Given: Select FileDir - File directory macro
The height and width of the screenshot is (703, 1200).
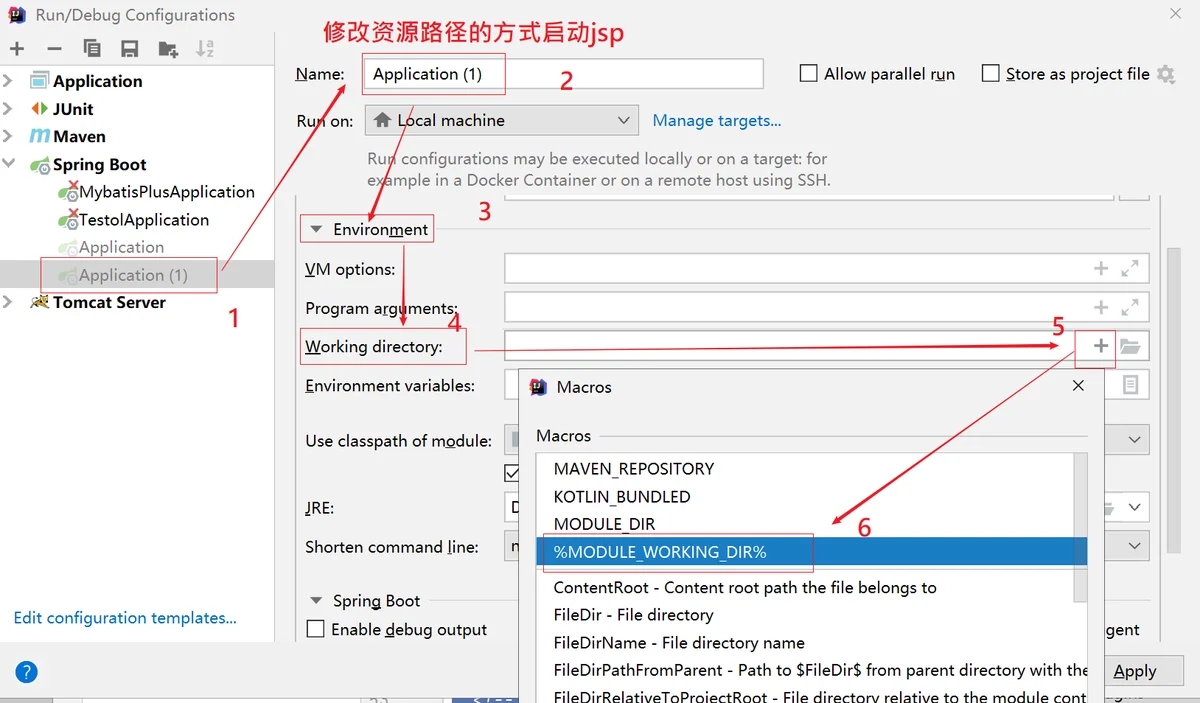Looking at the screenshot, I should click(633, 615).
